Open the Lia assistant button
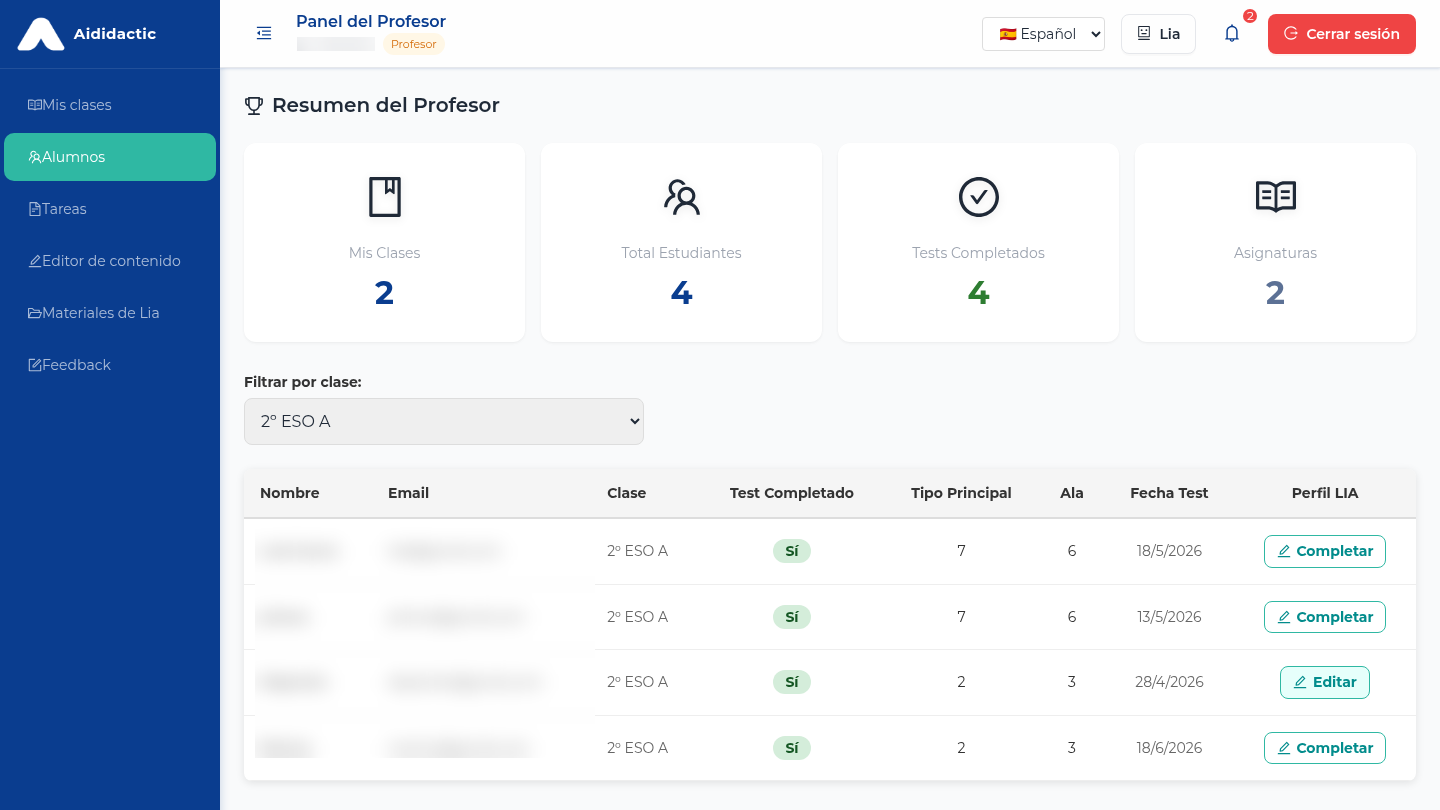Screen dimensions: 1440x810 1158,34
